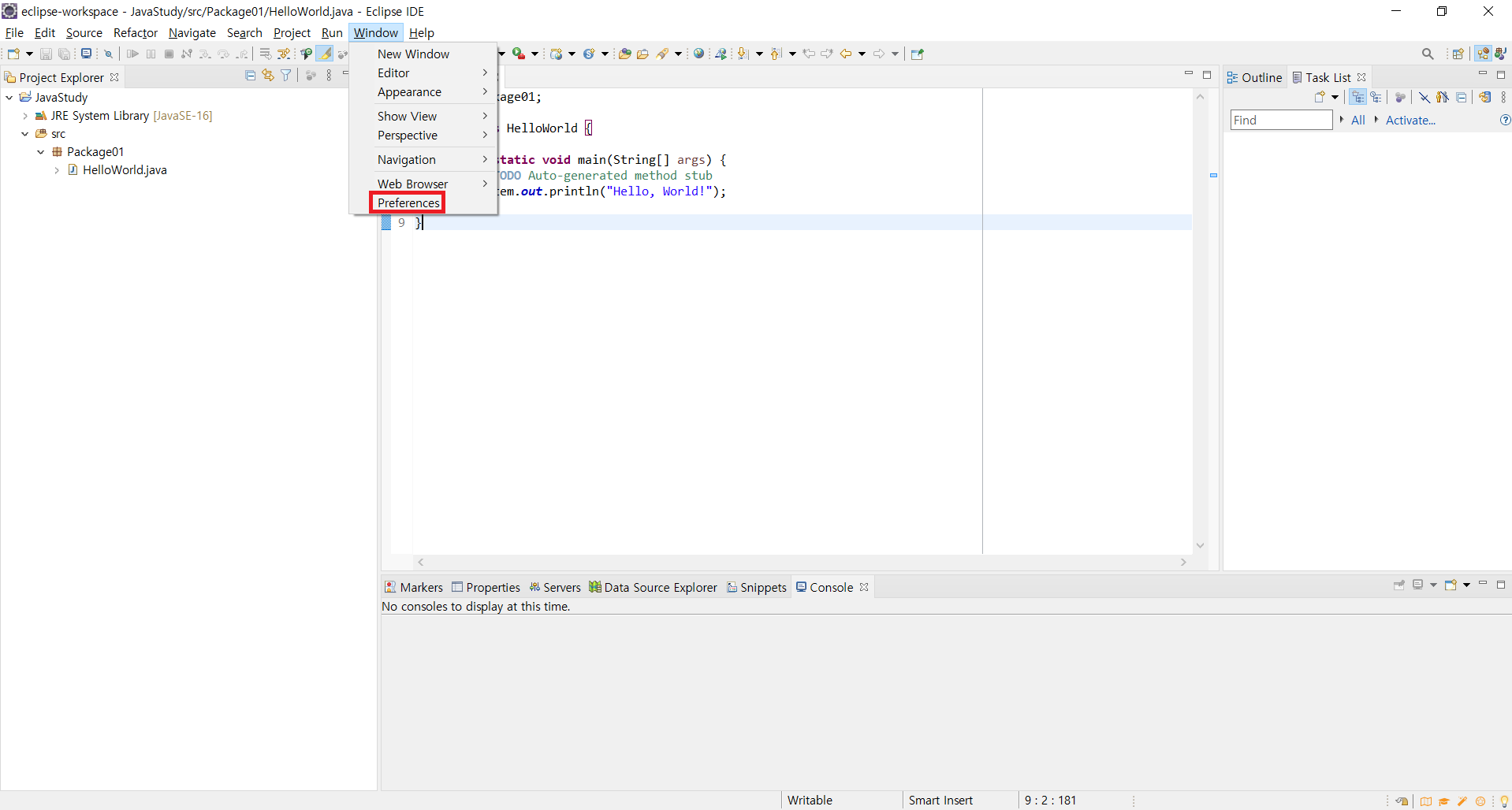Viewport: 1512px width, 810px height.
Task: Click the Save icon in toolbar
Action: pos(46,54)
